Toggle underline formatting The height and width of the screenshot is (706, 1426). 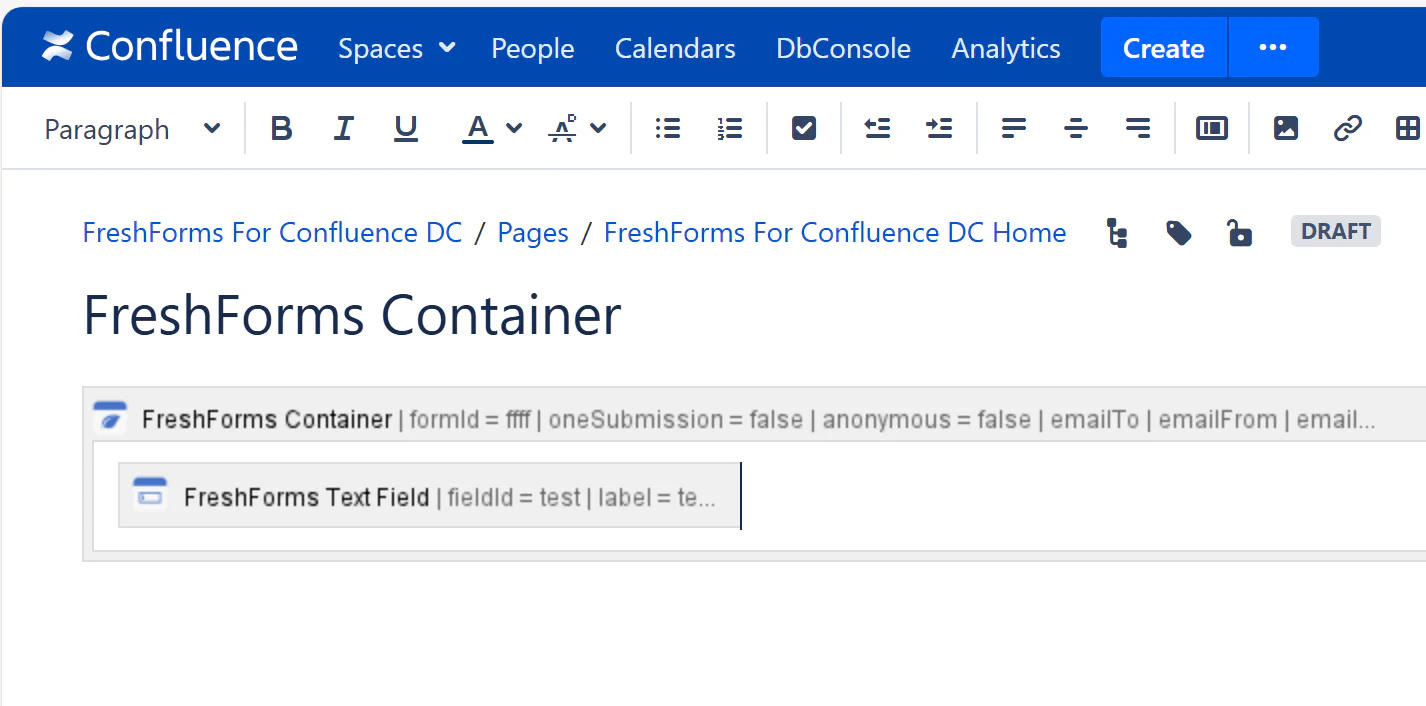coord(405,128)
